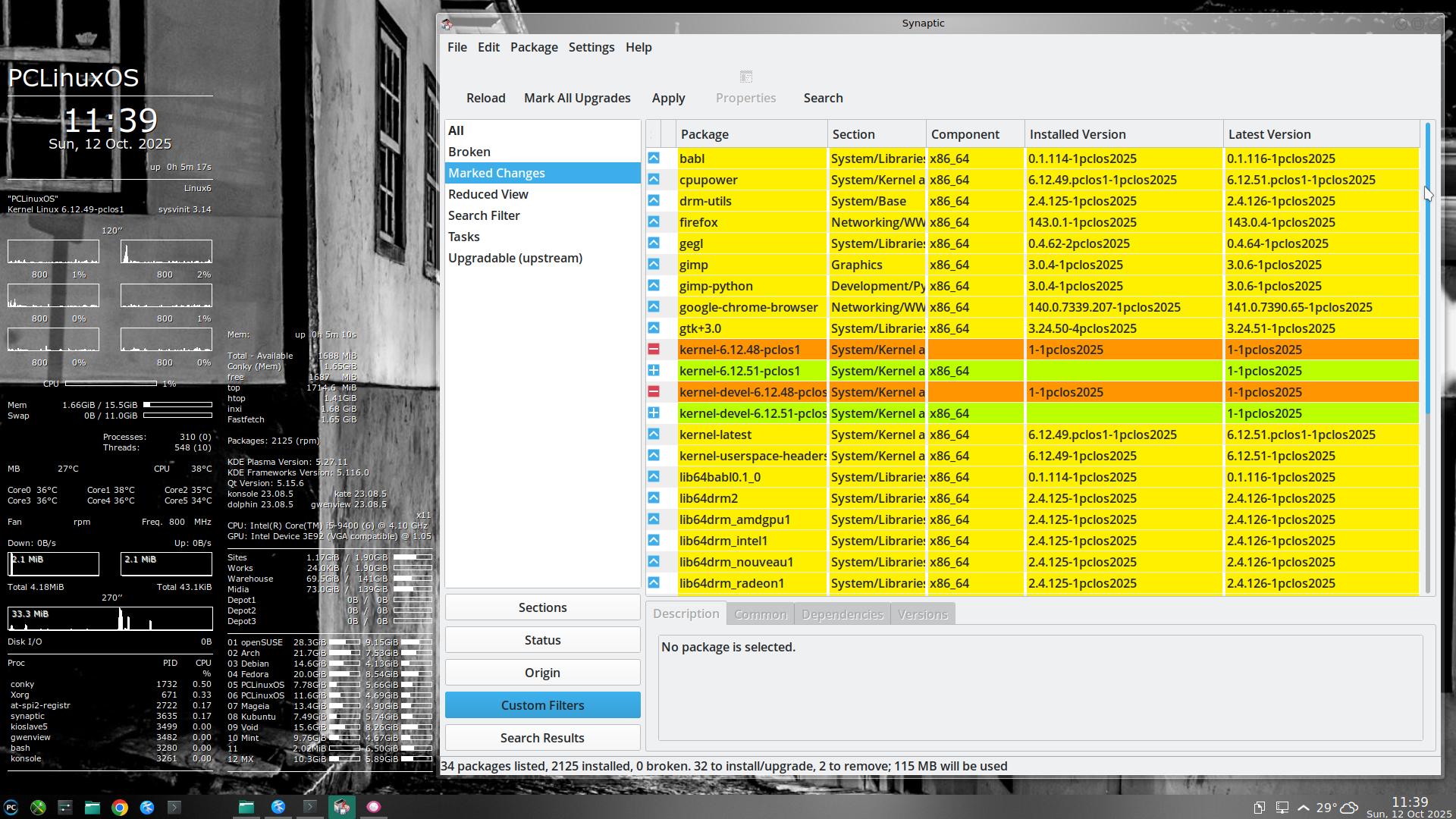Toggle mark status of kernel-devel-6.12.51 package

point(654,413)
